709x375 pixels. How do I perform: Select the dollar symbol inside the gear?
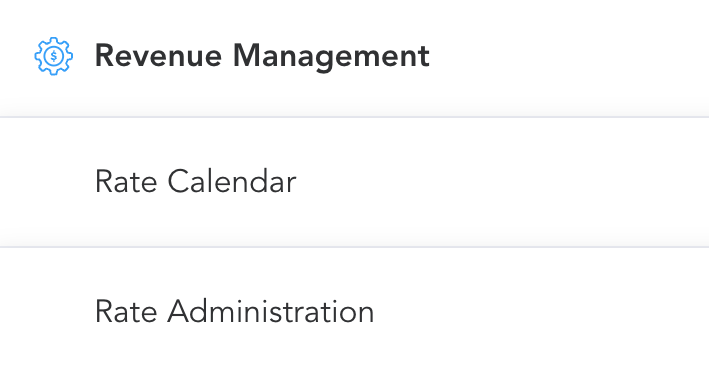(54, 57)
